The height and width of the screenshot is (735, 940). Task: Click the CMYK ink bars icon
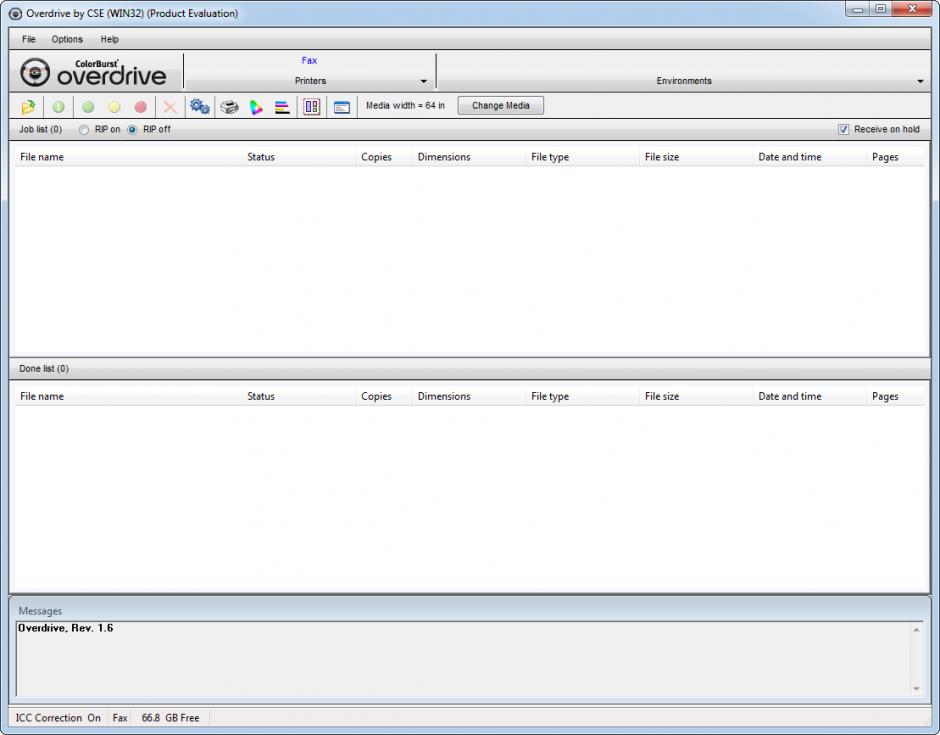click(282, 107)
